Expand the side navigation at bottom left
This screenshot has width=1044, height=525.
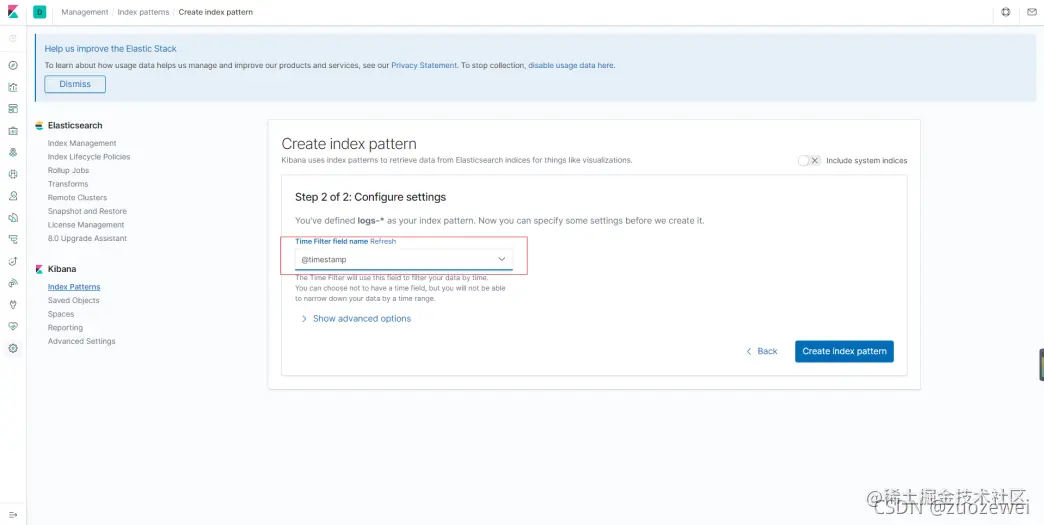[x=13, y=514]
